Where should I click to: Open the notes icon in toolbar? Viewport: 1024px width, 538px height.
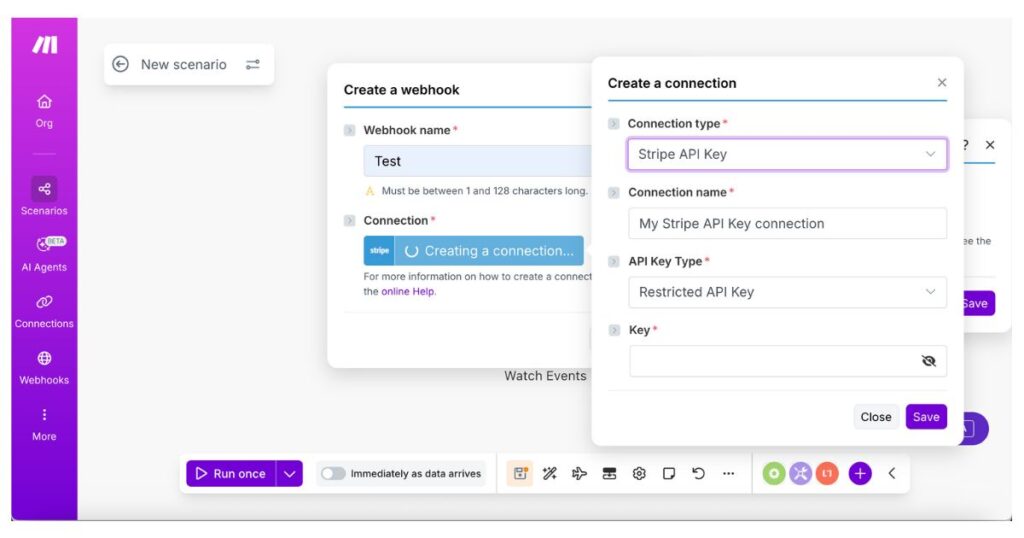[669, 473]
